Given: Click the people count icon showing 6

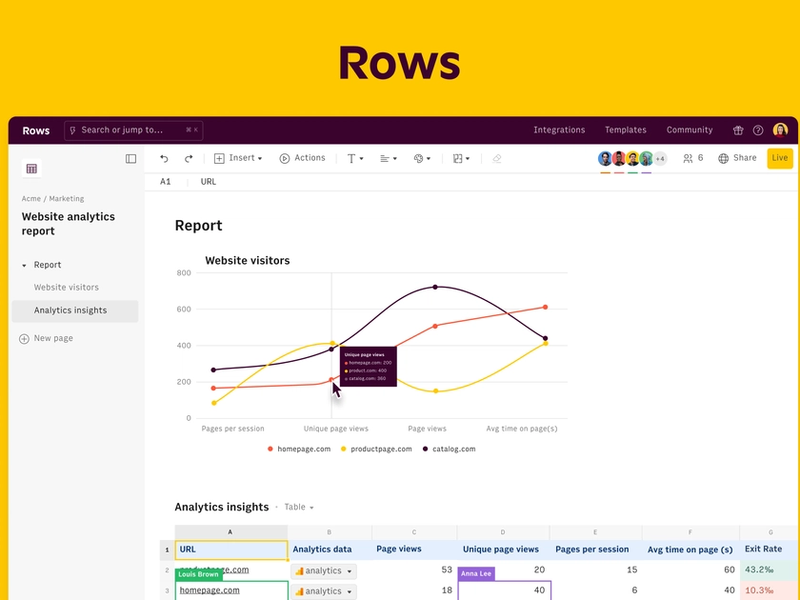Looking at the screenshot, I should click(x=693, y=158).
